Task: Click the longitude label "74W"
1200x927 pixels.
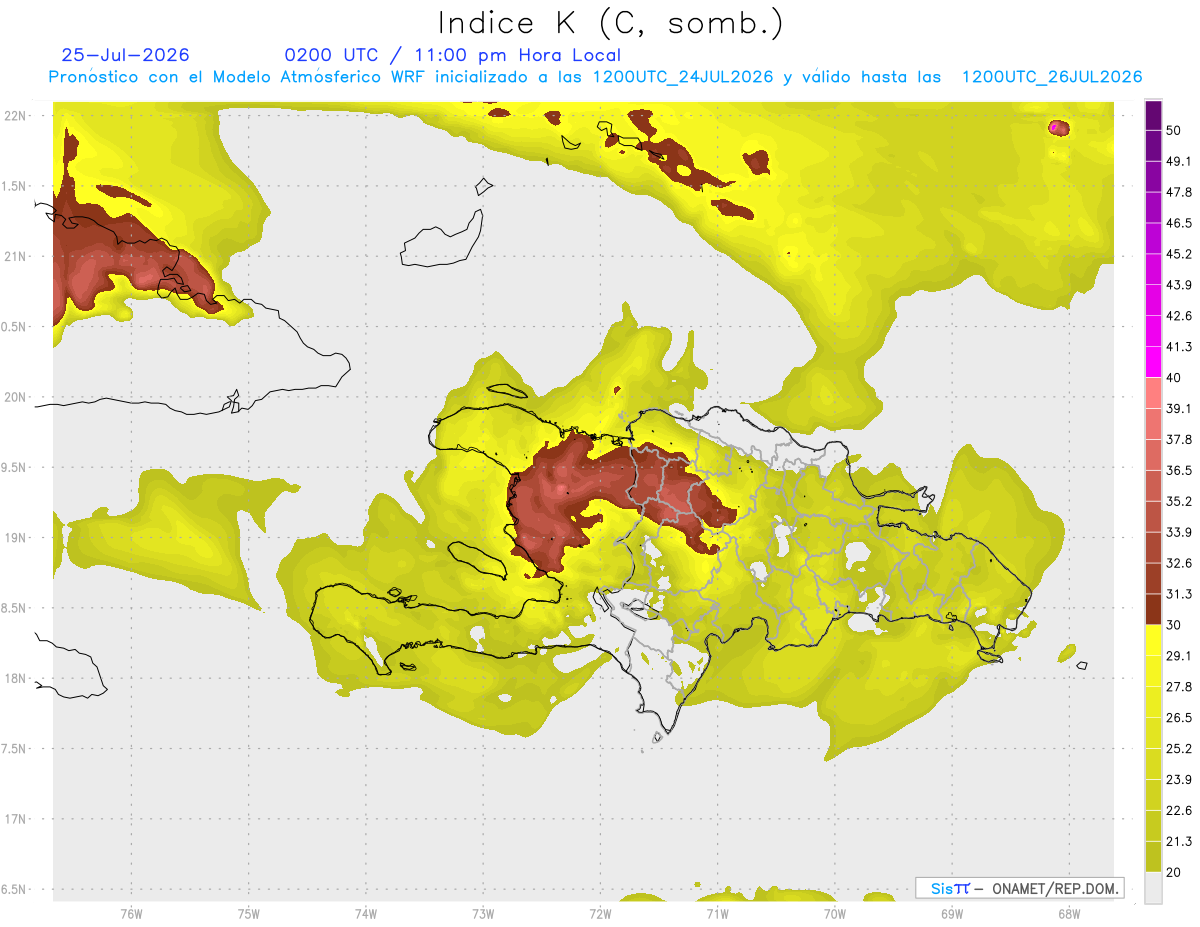Action: point(366,913)
